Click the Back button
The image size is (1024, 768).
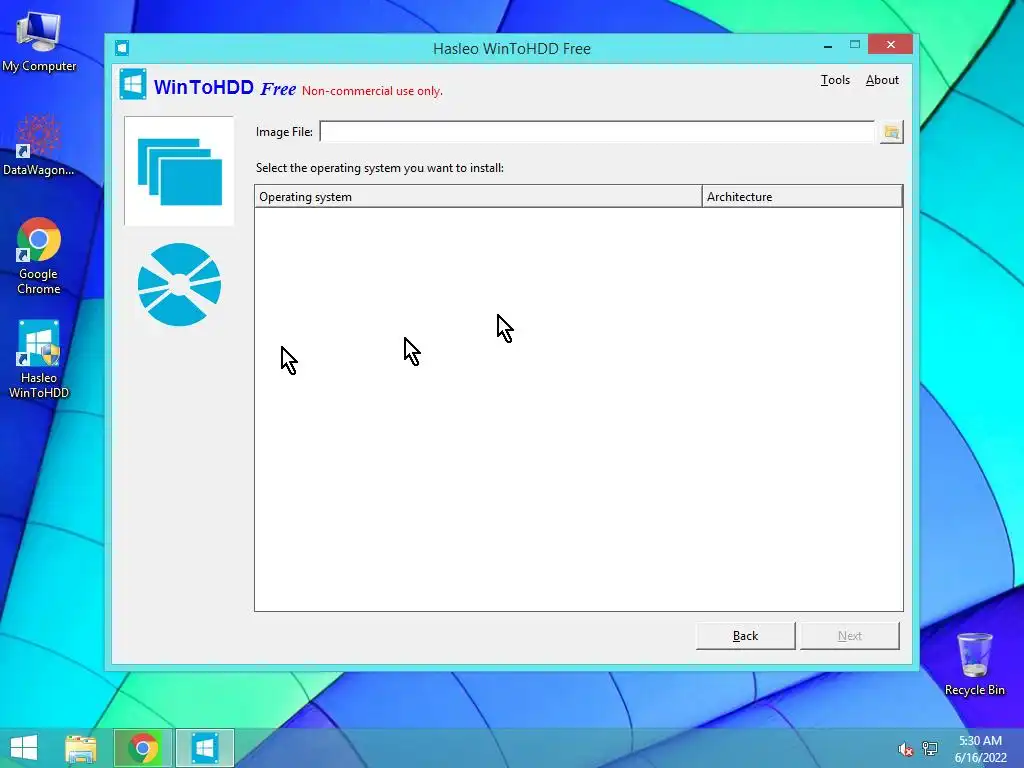click(745, 635)
